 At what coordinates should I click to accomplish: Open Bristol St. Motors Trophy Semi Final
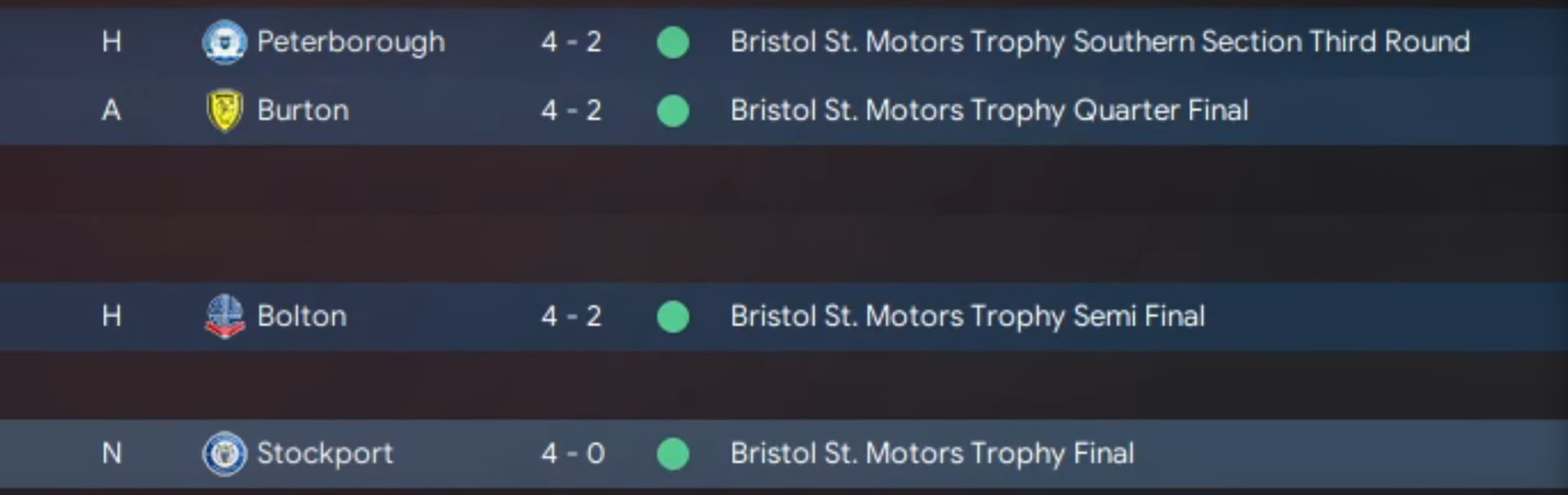click(x=967, y=316)
